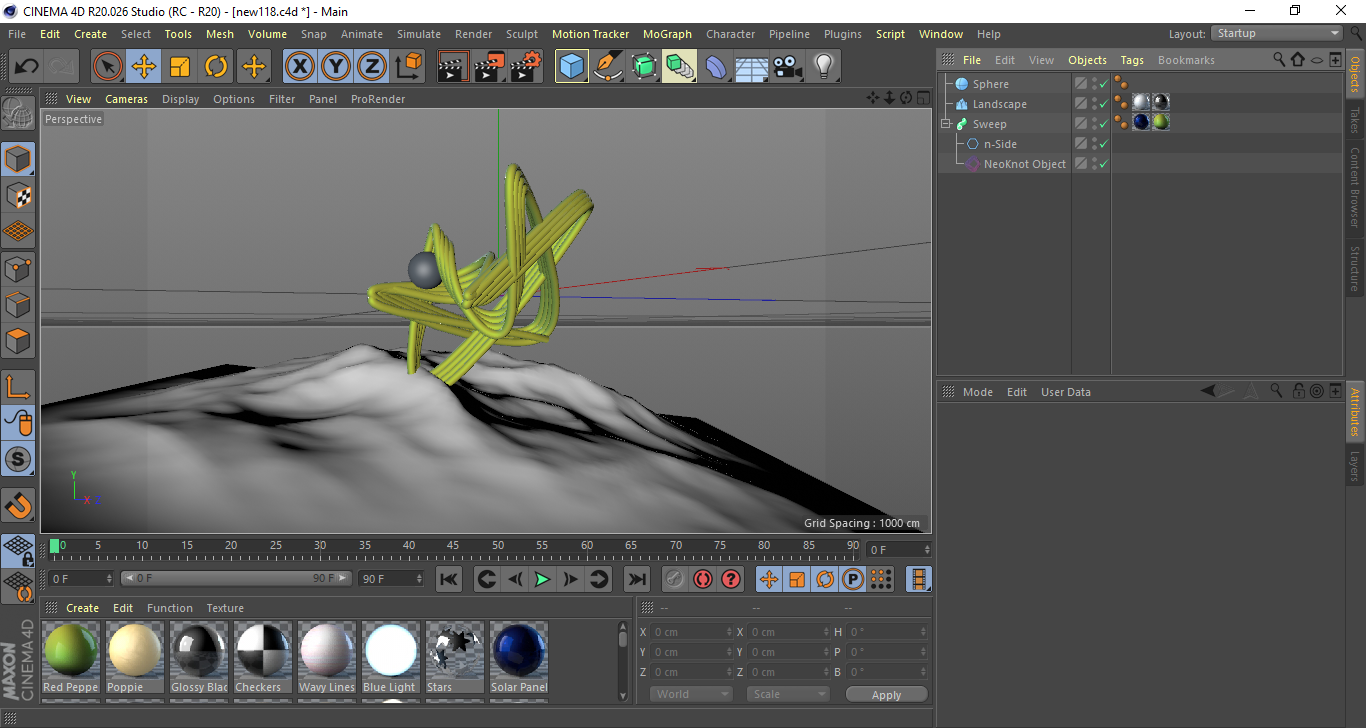Open Attributes User Data menu
The width and height of the screenshot is (1366, 728).
[x=1066, y=392]
